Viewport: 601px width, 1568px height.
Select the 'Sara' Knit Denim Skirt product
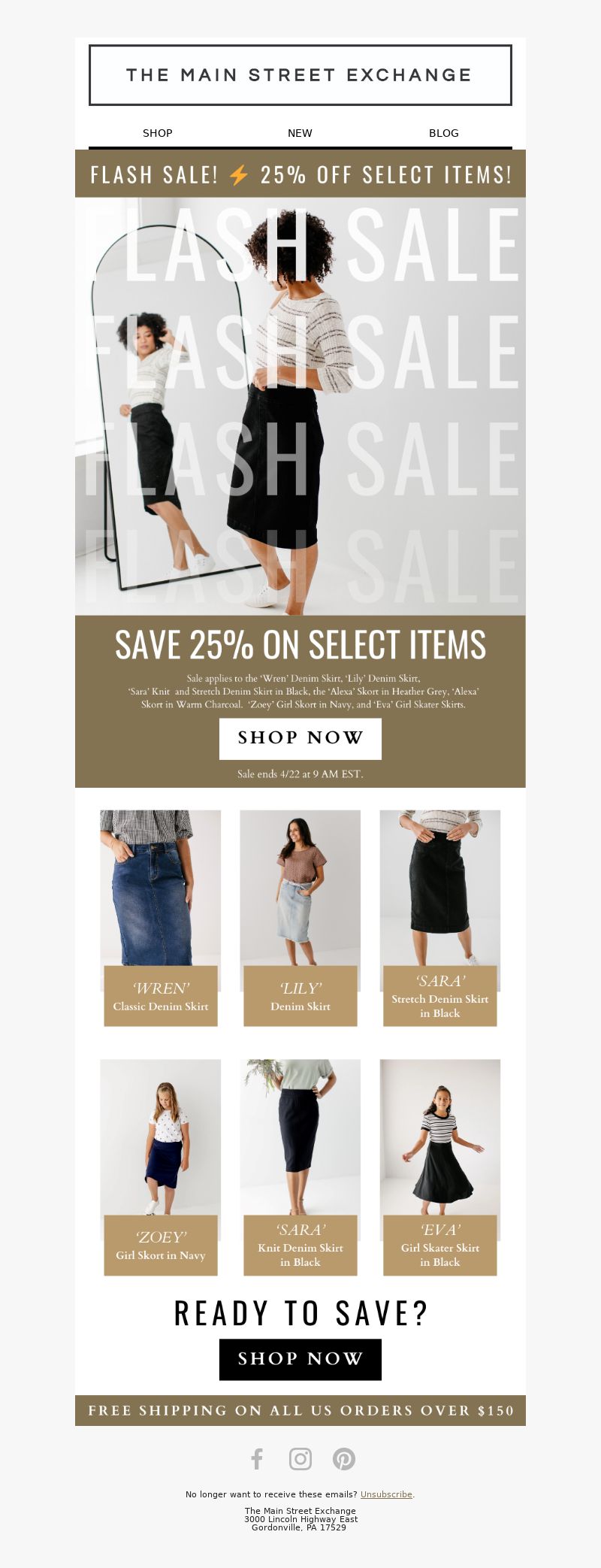coord(300,1167)
